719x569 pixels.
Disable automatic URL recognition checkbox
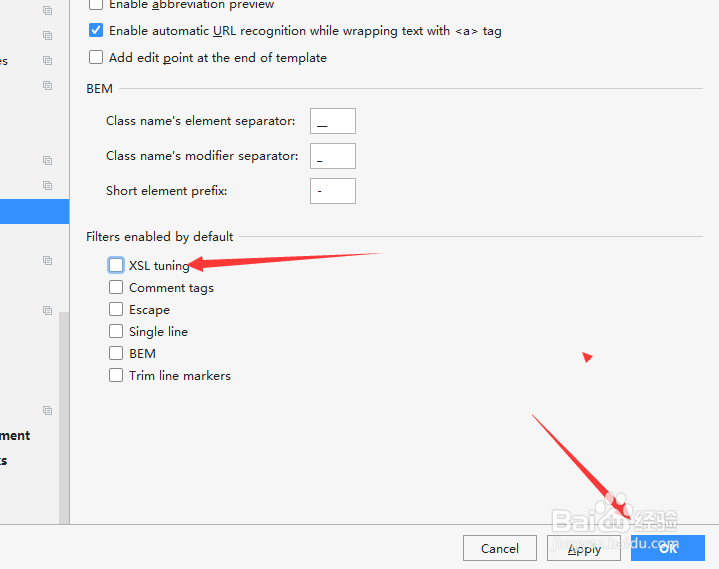pyautogui.click(x=96, y=31)
